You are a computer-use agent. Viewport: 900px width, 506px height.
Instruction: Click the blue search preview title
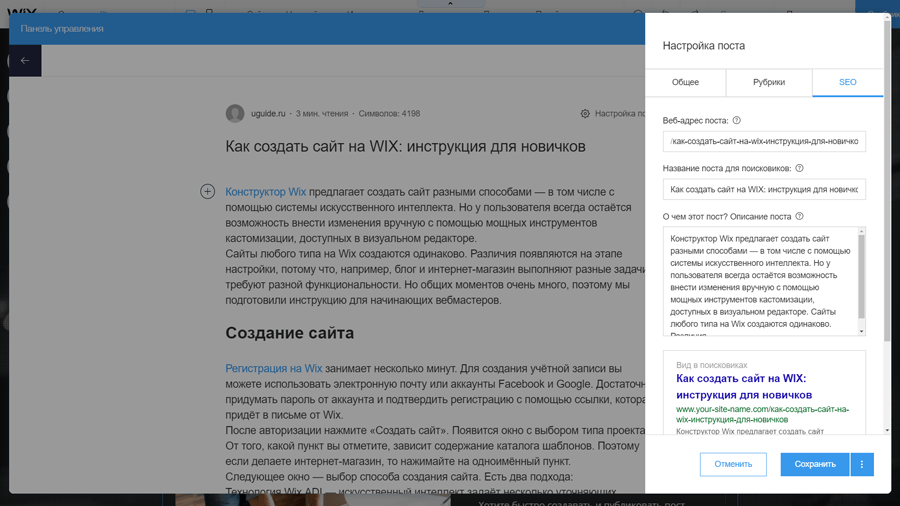tap(741, 387)
